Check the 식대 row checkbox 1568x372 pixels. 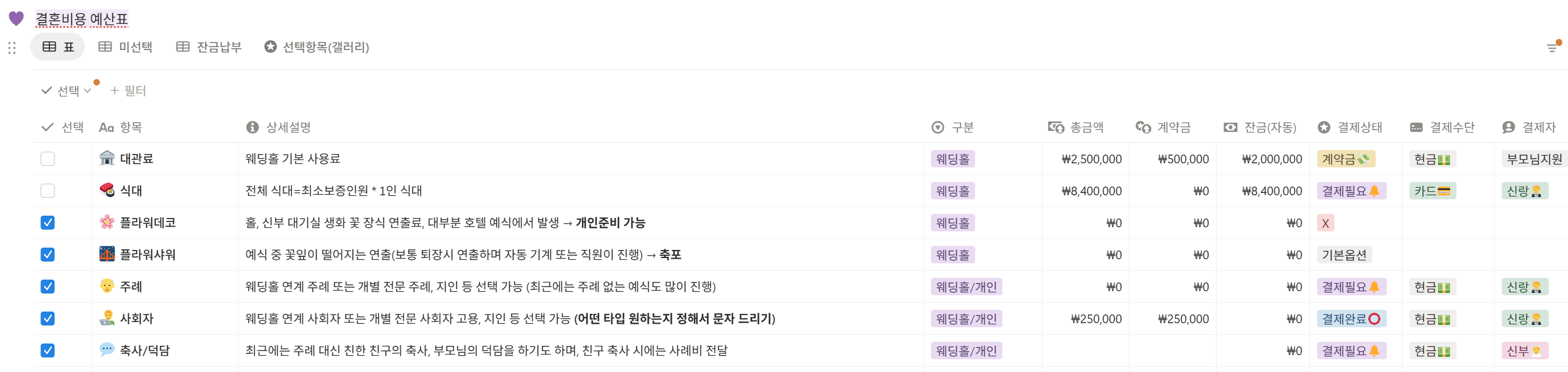tap(48, 191)
